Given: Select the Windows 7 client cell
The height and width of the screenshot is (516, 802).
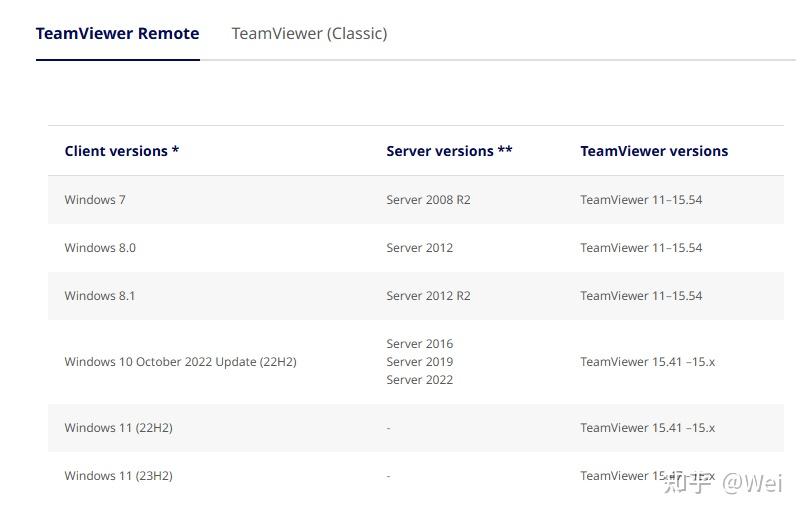Looking at the screenshot, I should 95,200.
